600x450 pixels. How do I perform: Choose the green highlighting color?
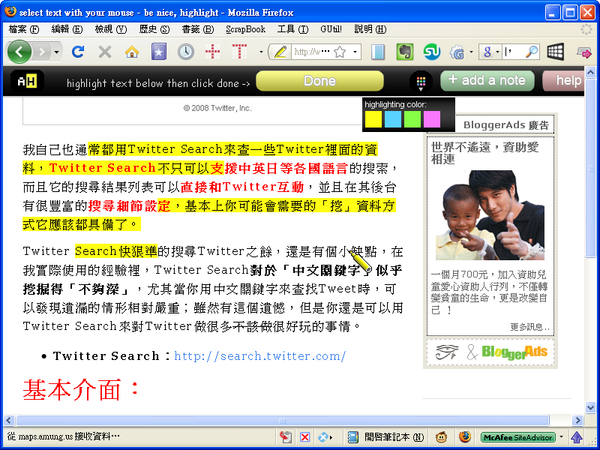pyautogui.click(x=412, y=119)
